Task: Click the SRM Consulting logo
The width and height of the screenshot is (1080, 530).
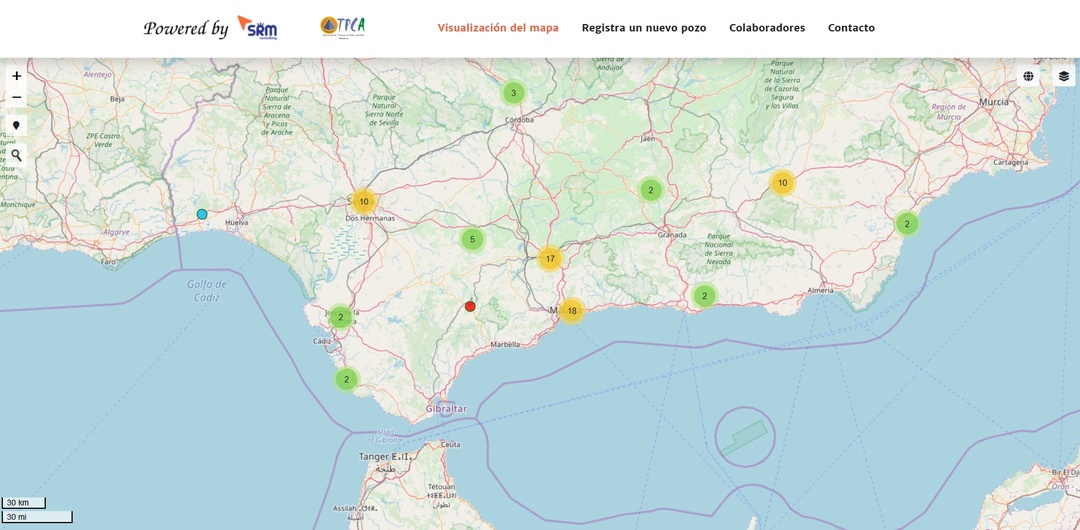Action: (x=258, y=28)
